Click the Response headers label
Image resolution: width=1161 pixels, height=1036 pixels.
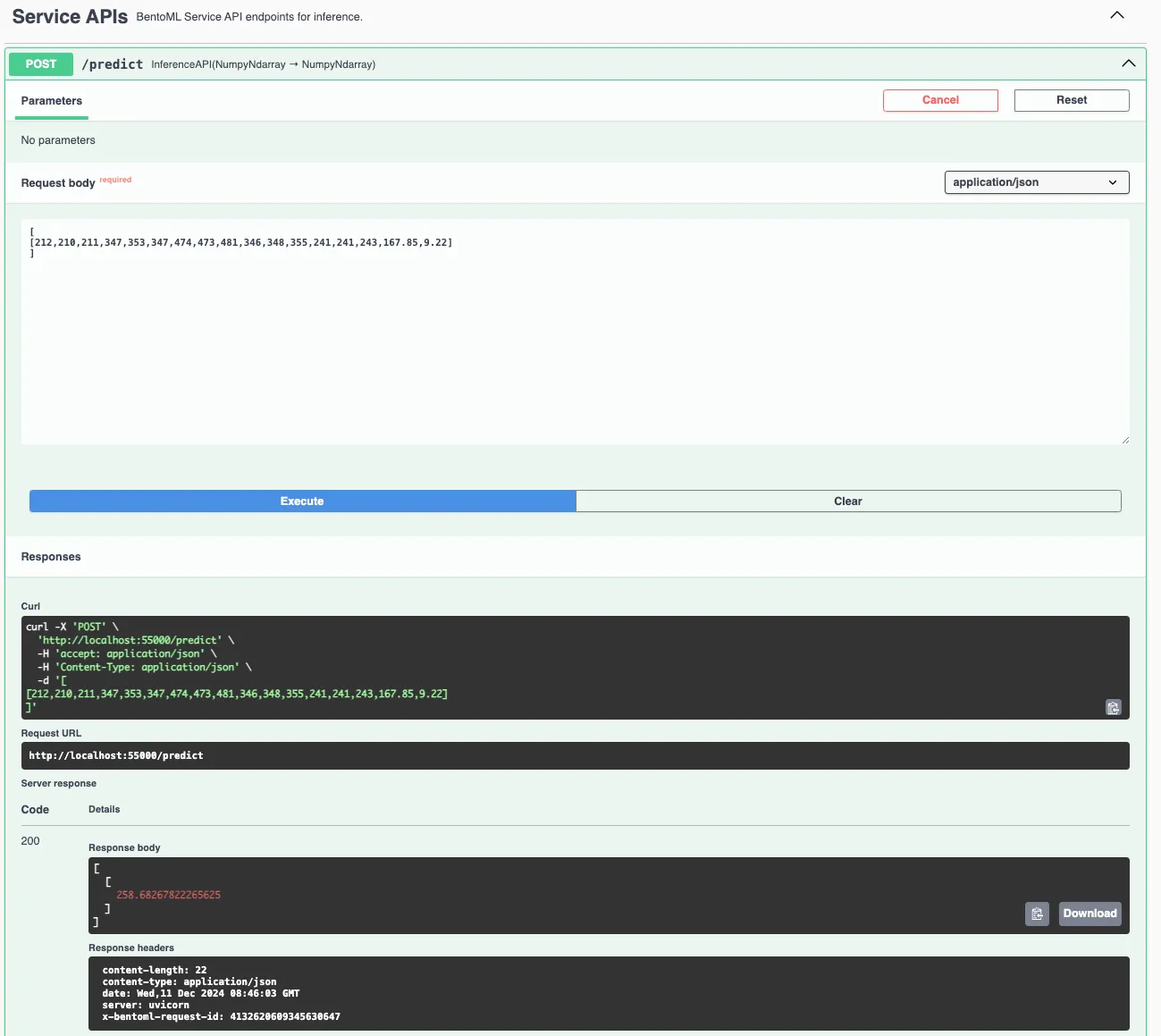pos(131,948)
